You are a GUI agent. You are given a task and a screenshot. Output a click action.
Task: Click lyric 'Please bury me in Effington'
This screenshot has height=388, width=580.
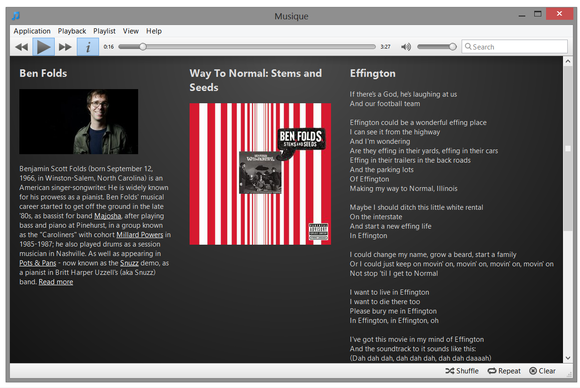(x=393, y=311)
